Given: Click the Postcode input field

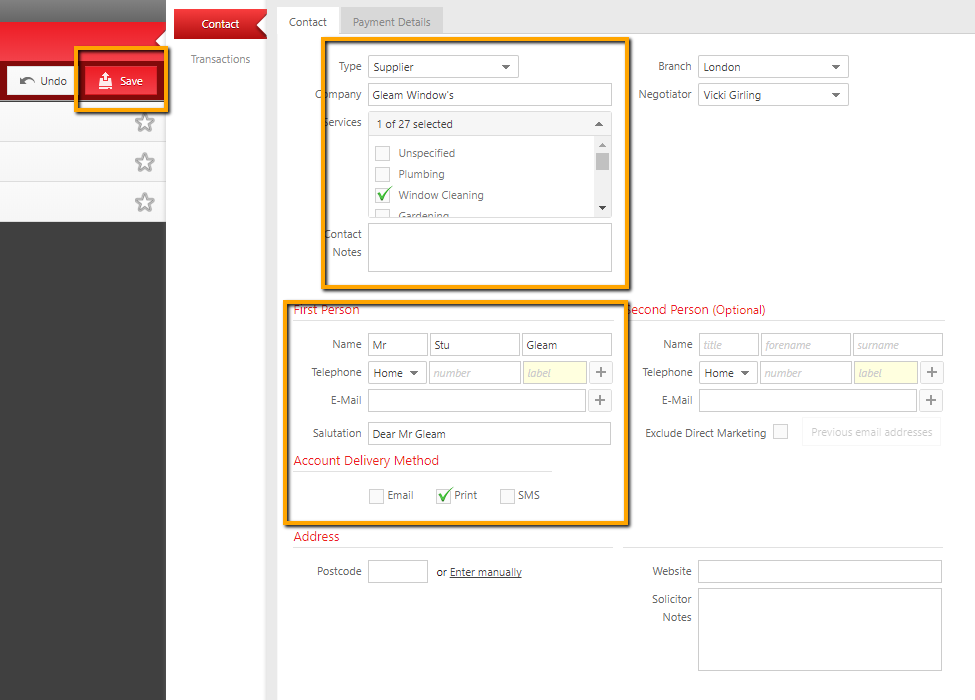Looking at the screenshot, I should click(397, 571).
